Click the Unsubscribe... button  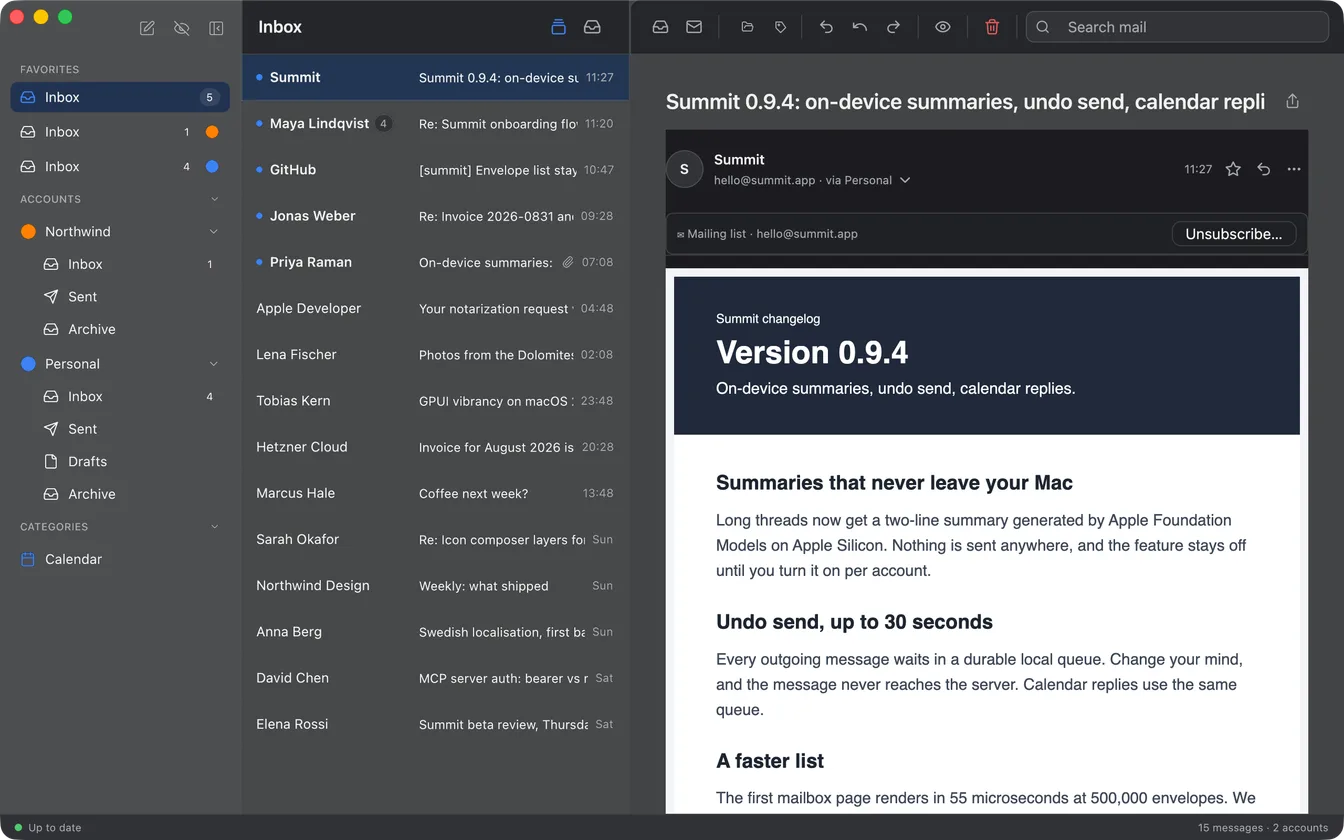pyautogui.click(x=1233, y=234)
